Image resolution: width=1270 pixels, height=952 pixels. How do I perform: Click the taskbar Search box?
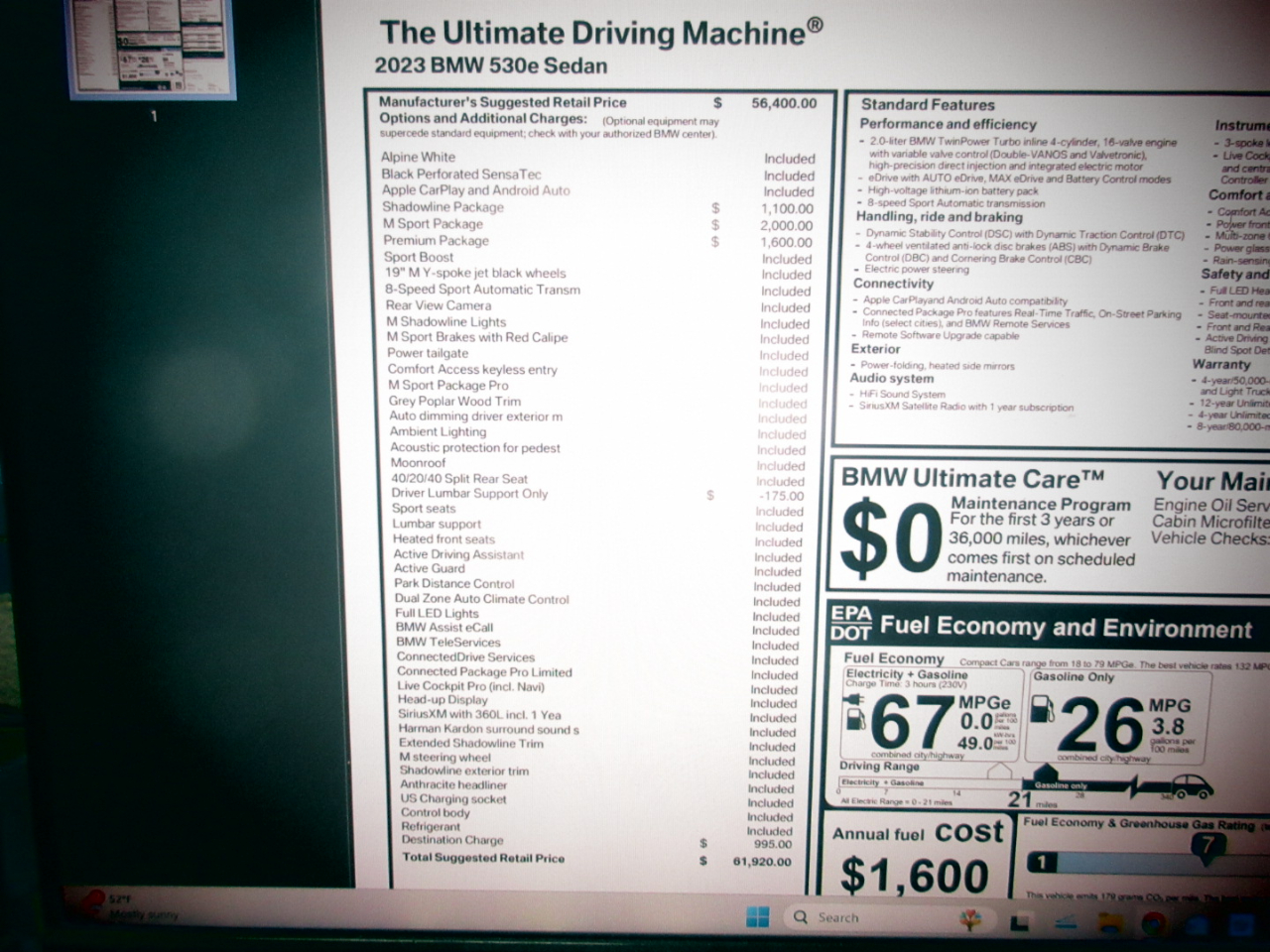pos(838,917)
